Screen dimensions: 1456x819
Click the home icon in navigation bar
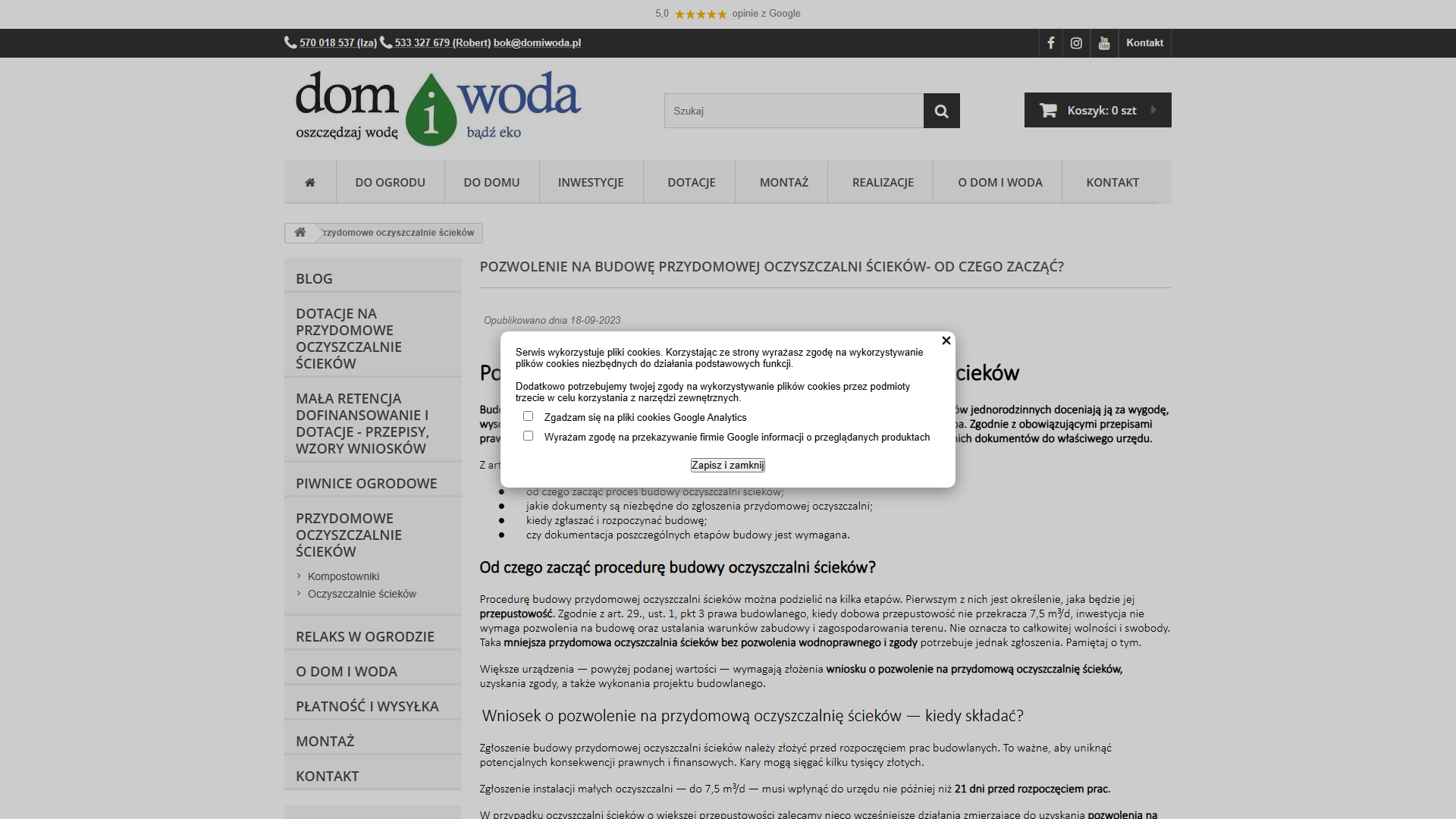pos(310,182)
